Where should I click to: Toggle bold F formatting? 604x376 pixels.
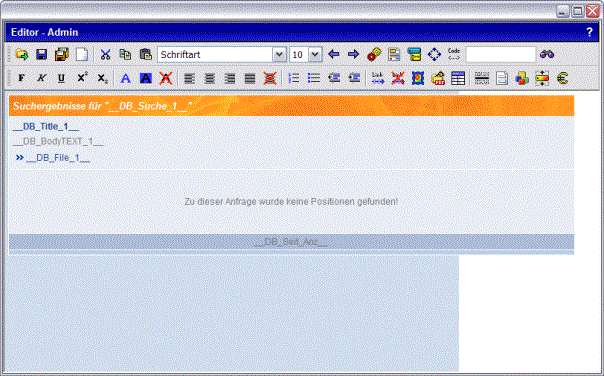[21, 78]
